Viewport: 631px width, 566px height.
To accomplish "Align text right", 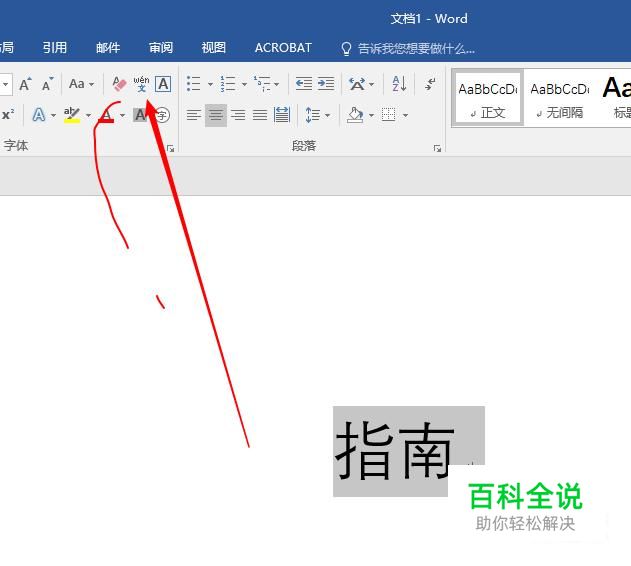I will (x=238, y=115).
